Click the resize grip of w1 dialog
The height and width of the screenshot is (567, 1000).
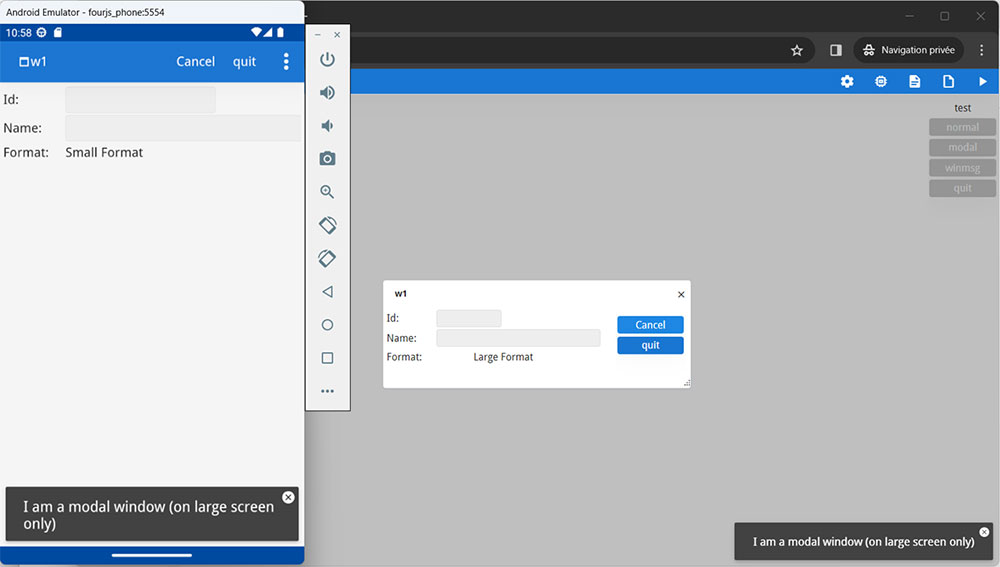687,383
